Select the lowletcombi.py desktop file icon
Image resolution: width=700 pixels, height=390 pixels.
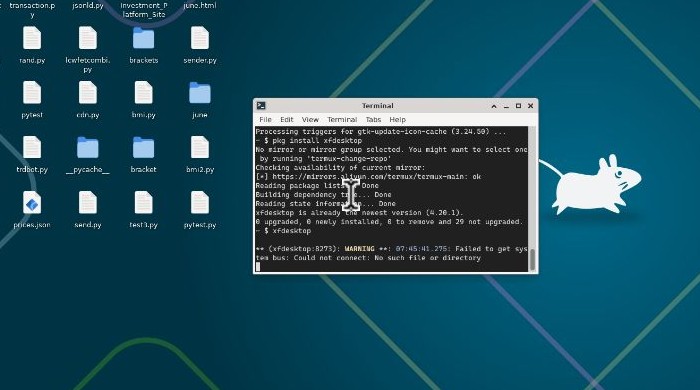(x=88, y=38)
